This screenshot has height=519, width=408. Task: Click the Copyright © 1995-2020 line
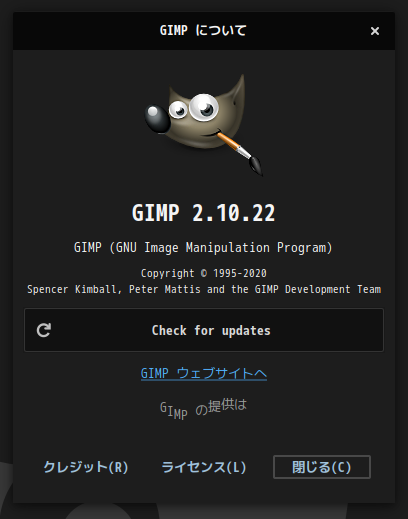pos(204,273)
